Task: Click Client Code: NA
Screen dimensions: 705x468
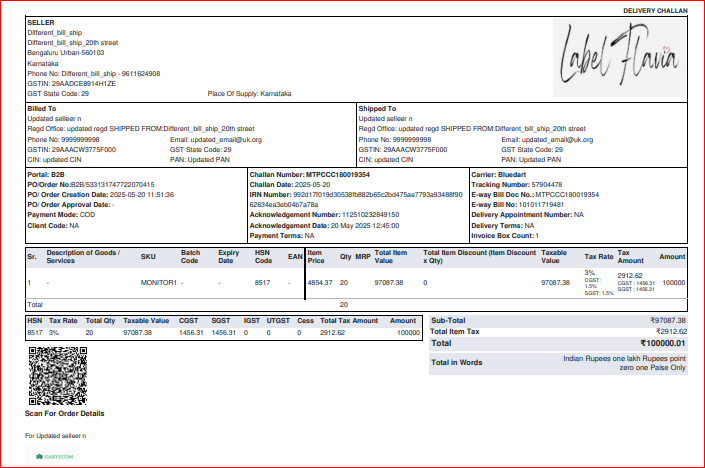Action: click(53, 226)
